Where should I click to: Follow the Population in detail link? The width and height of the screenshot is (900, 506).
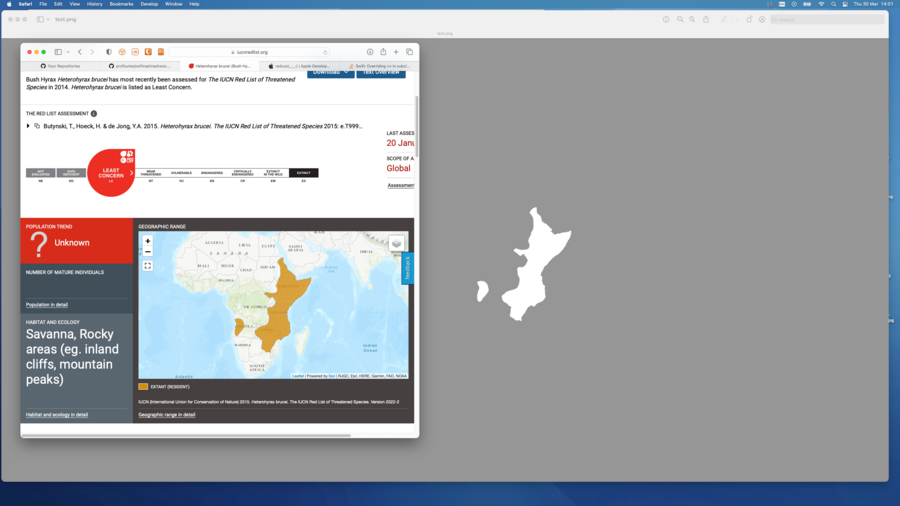point(47,305)
